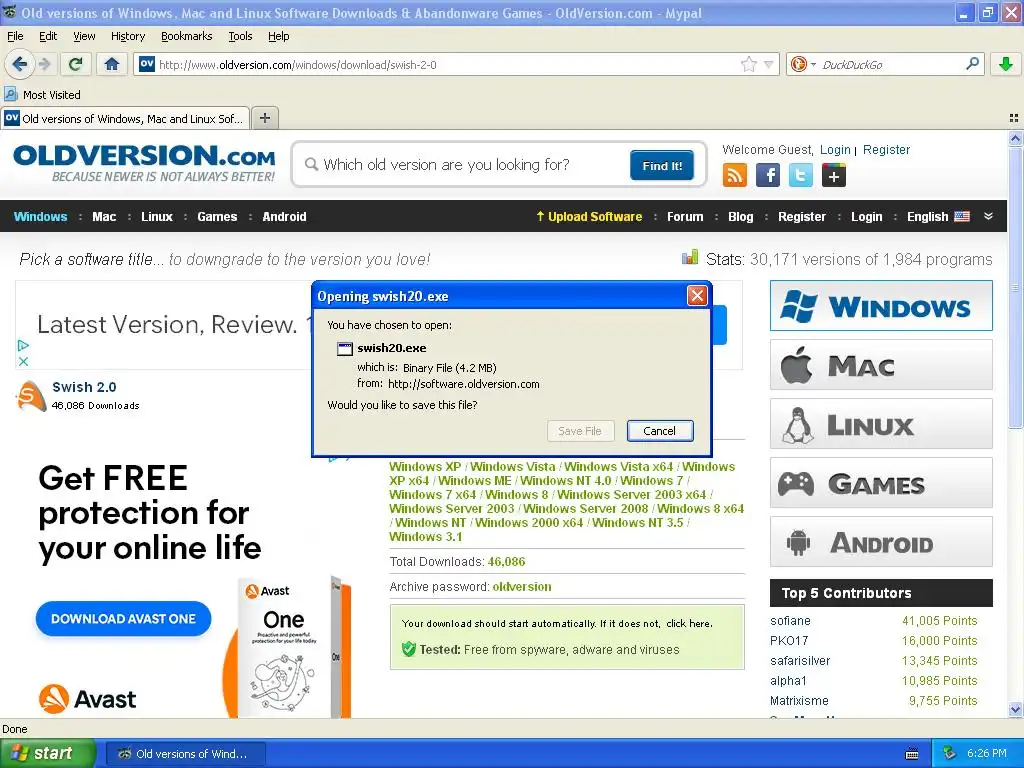Image resolution: width=1024 pixels, height=768 pixels.
Task: Open the big Mac category button
Action: pyautogui.click(x=881, y=365)
